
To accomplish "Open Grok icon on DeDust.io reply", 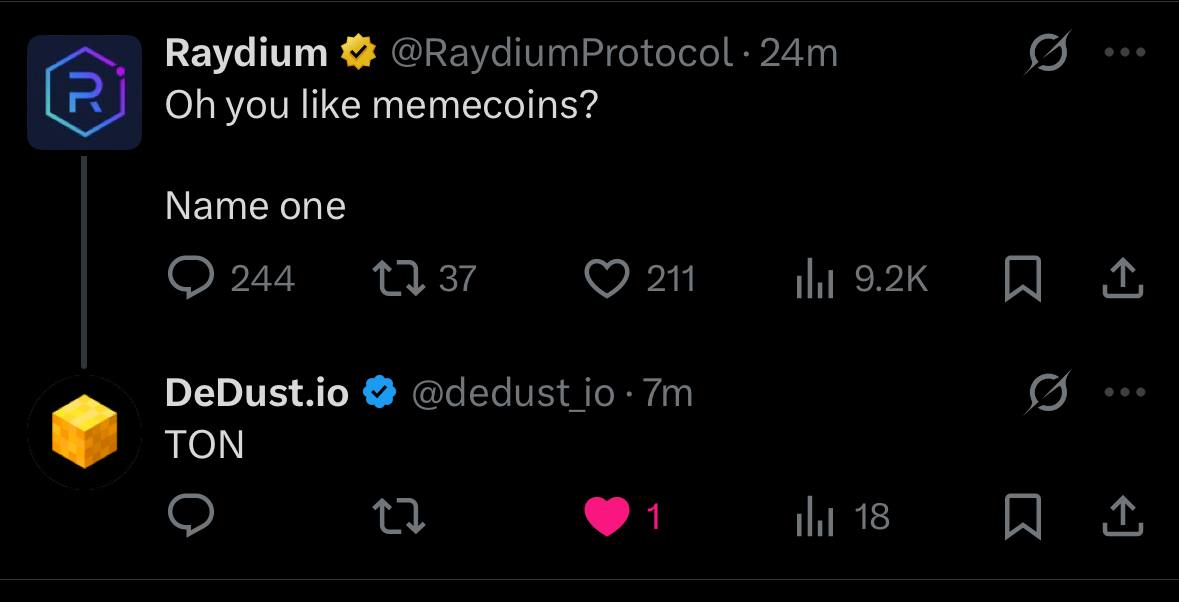I will click(x=1048, y=393).
